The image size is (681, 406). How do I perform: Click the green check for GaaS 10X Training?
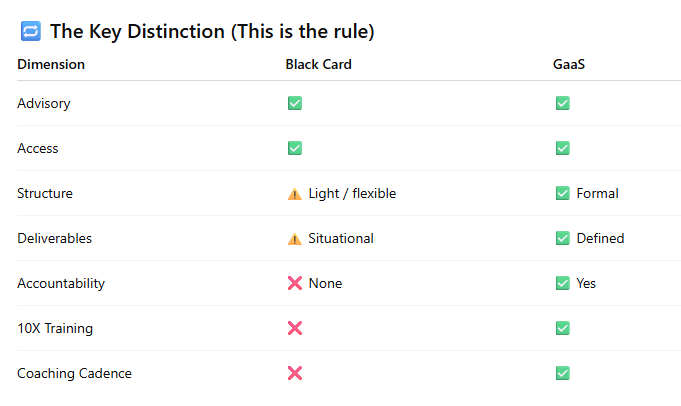[x=563, y=328]
